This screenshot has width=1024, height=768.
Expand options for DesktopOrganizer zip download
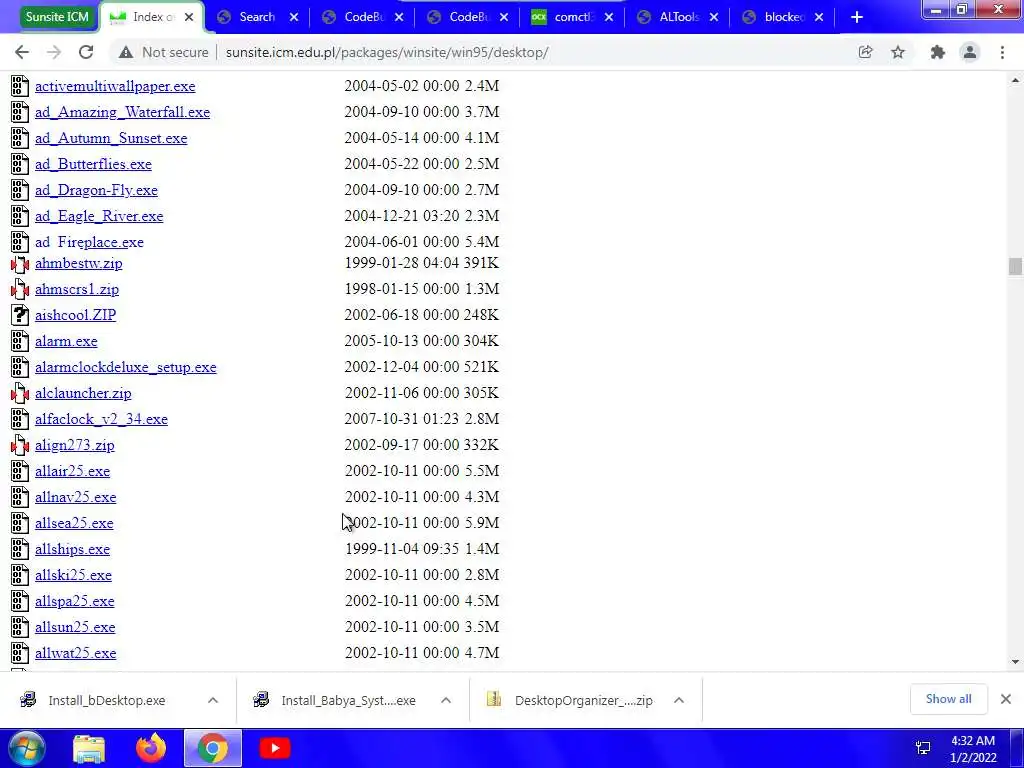click(x=679, y=700)
